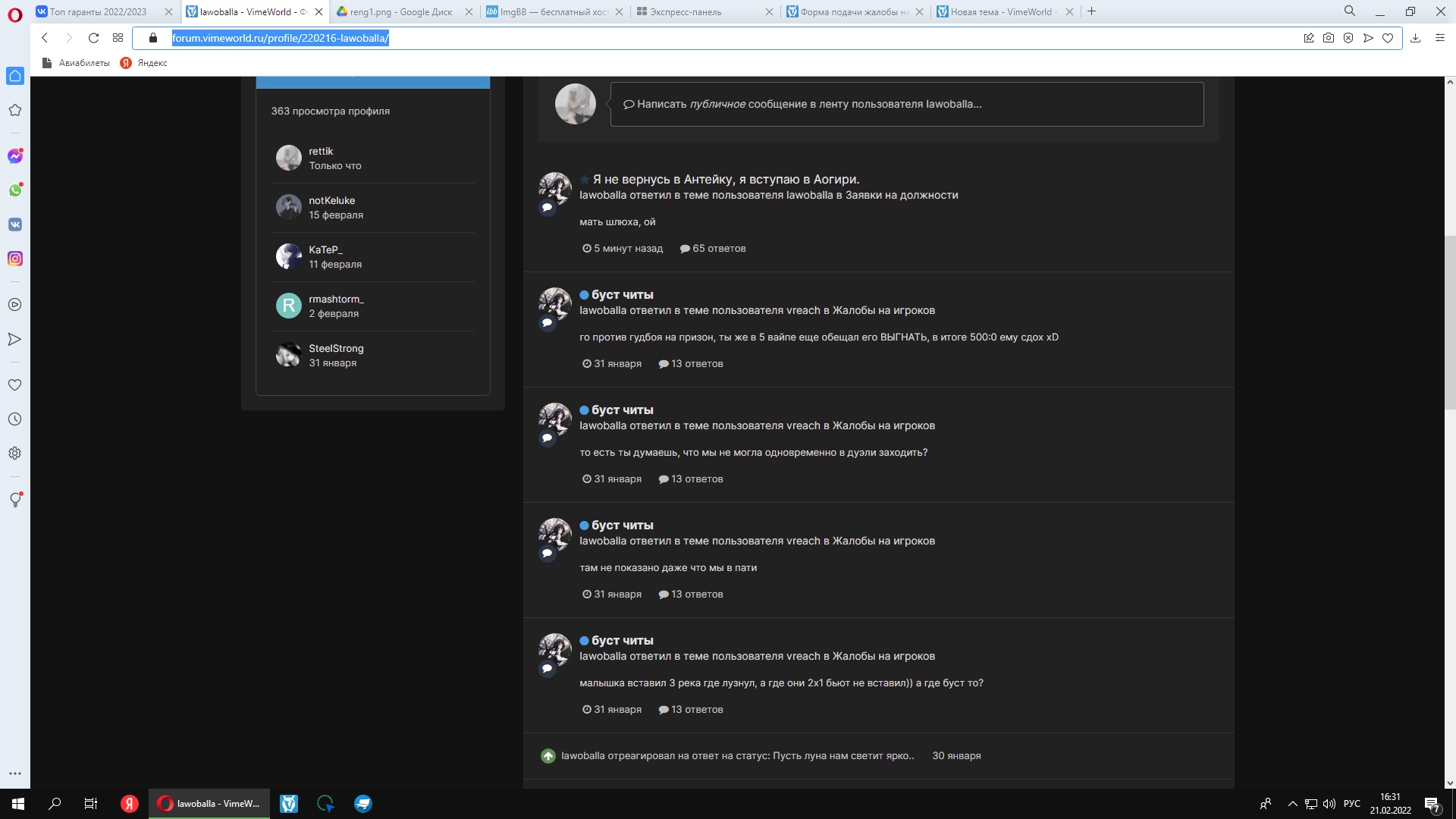Open WhatsApp sidebar panel
Image resolution: width=1456 pixels, height=819 pixels.
15,190
